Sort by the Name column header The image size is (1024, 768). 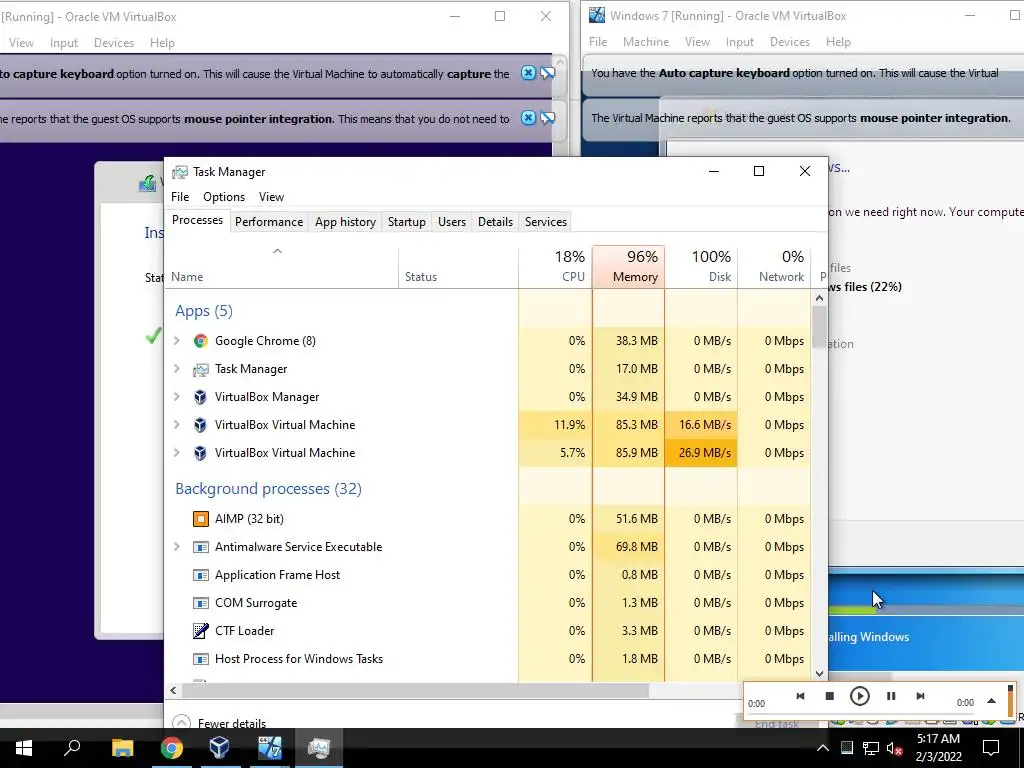pos(281,267)
